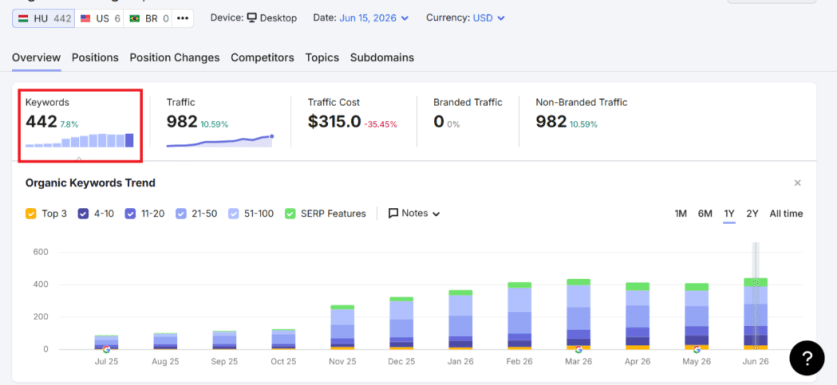Image resolution: width=837 pixels, height=385 pixels.
Task: Click the Traffic sparkline chart
Action: pos(219,141)
